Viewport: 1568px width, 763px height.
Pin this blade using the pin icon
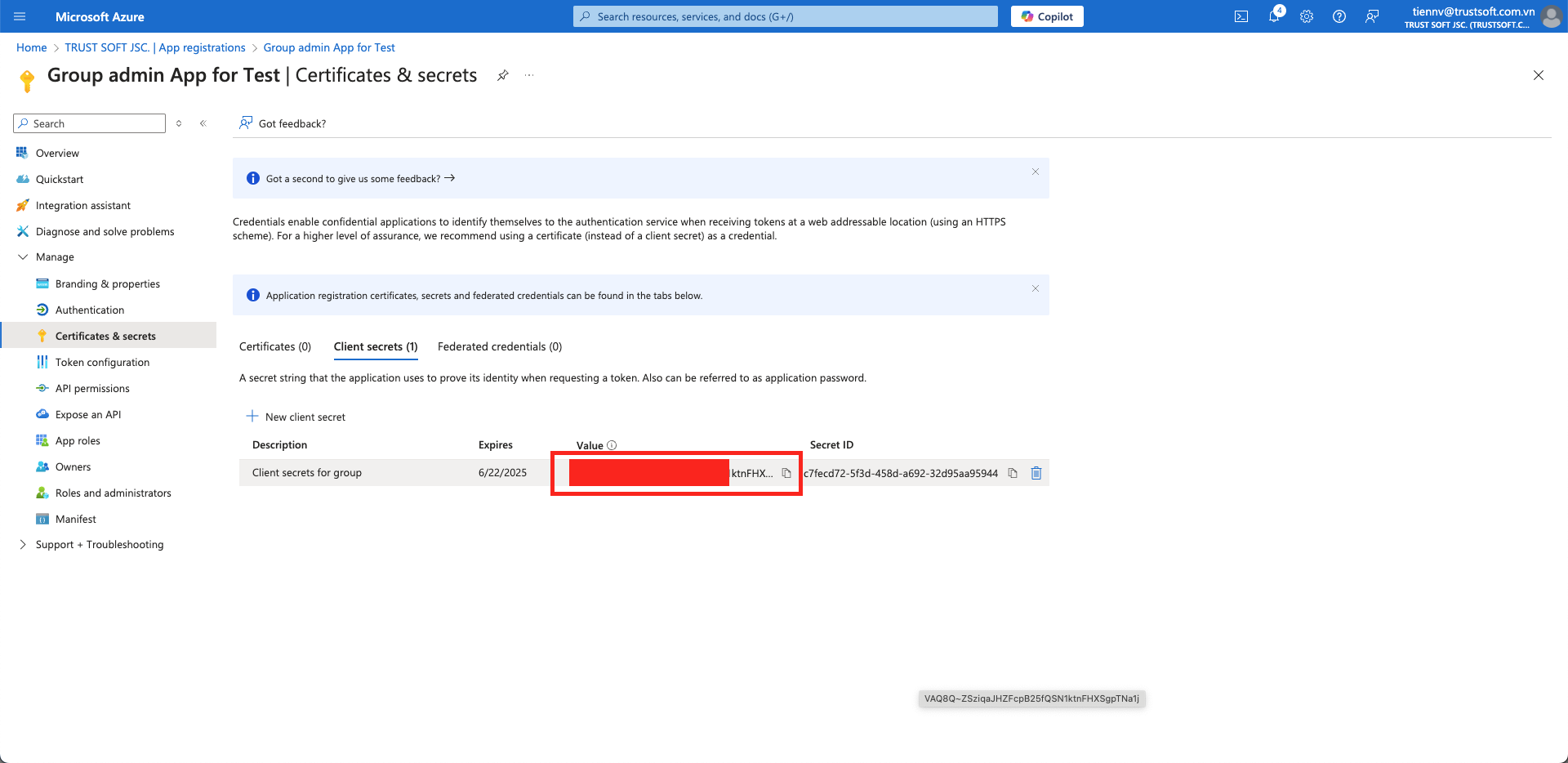click(x=503, y=75)
